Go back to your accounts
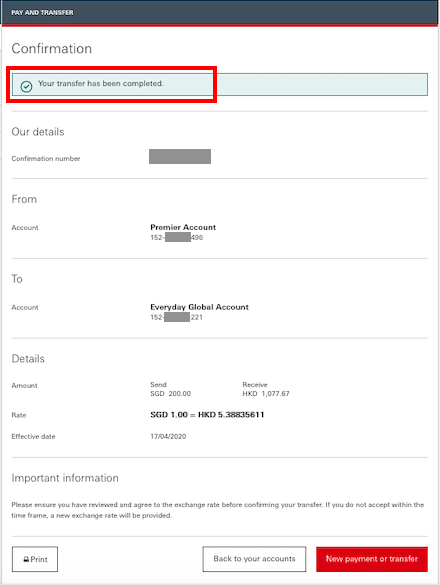This screenshot has width=440, height=585. click(254, 559)
